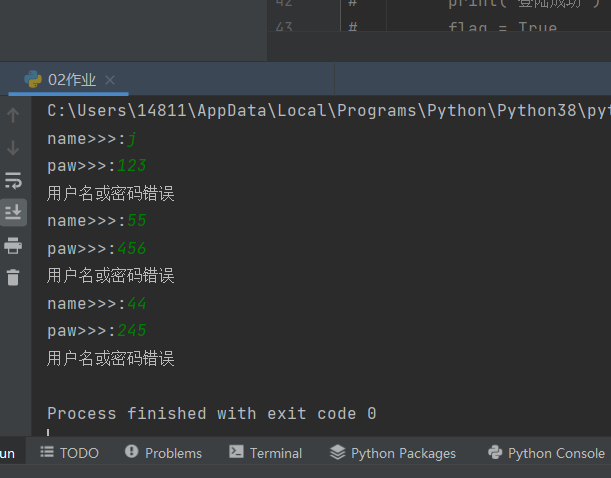Screen dimensions: 611x478
Task: Click the first 用户名或密码错误 message
Action: tap(111, 194)
